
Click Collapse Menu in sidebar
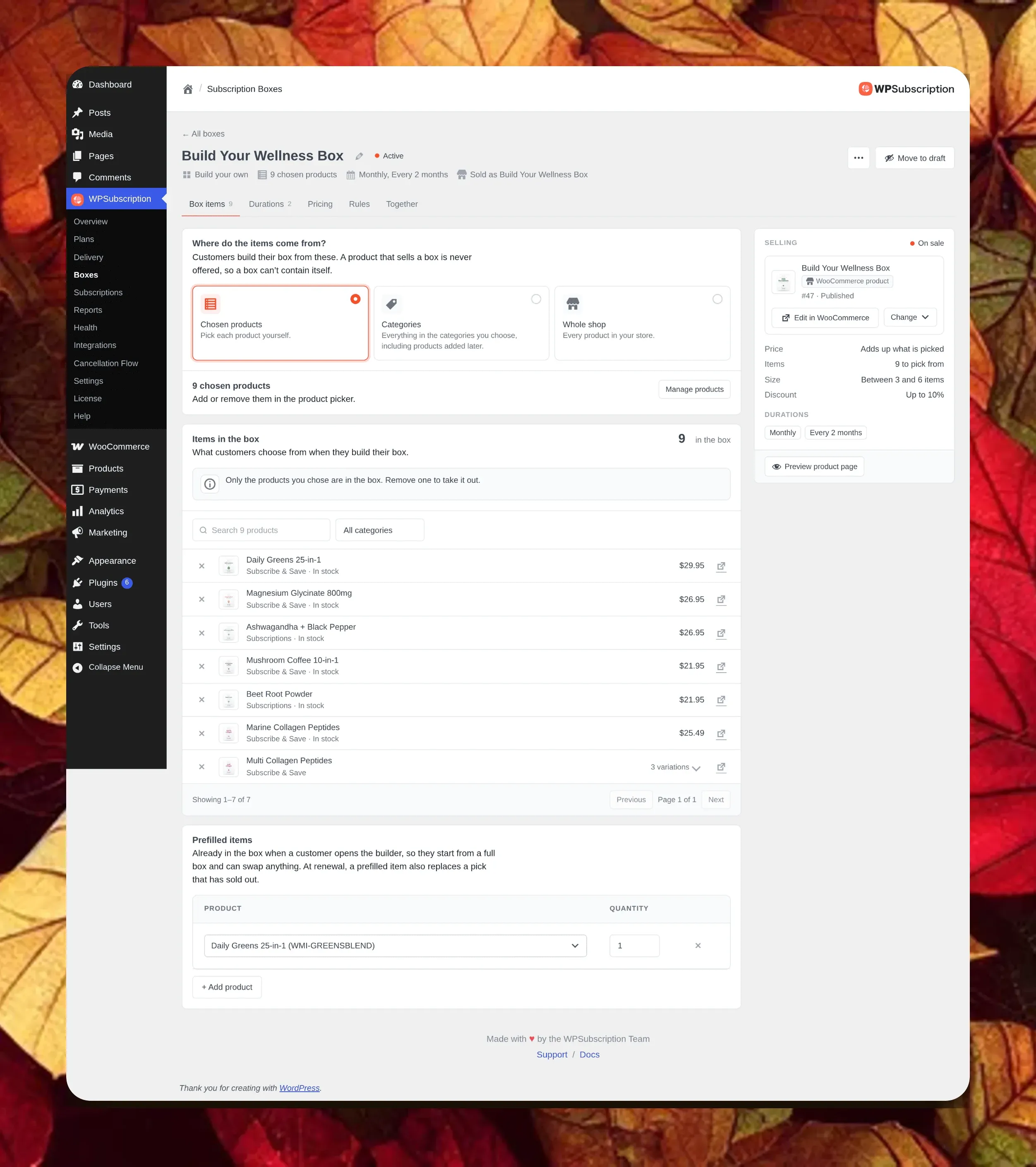click(117, 667)
